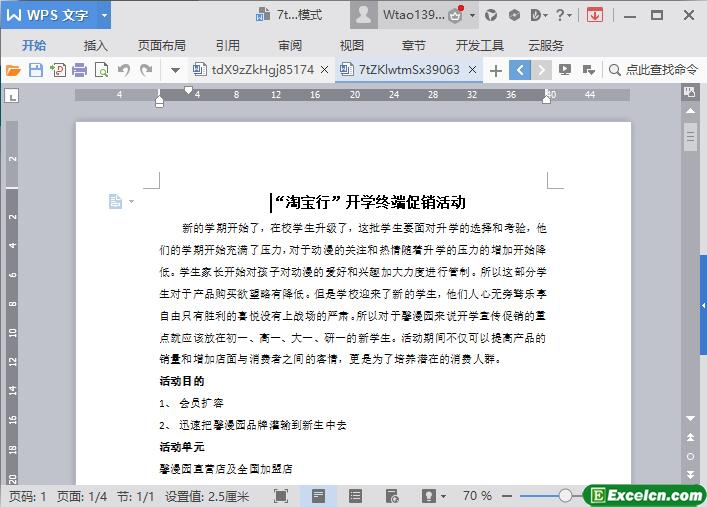Click the vertical scrollbar thumb
Viewport: 707px width, 507px height.
click(690, 136)
